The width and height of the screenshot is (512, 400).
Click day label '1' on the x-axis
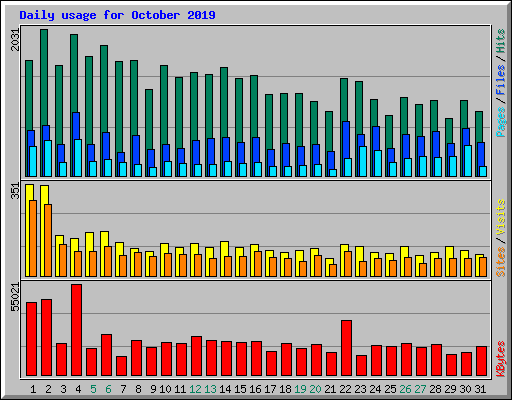tap(33, 389)
